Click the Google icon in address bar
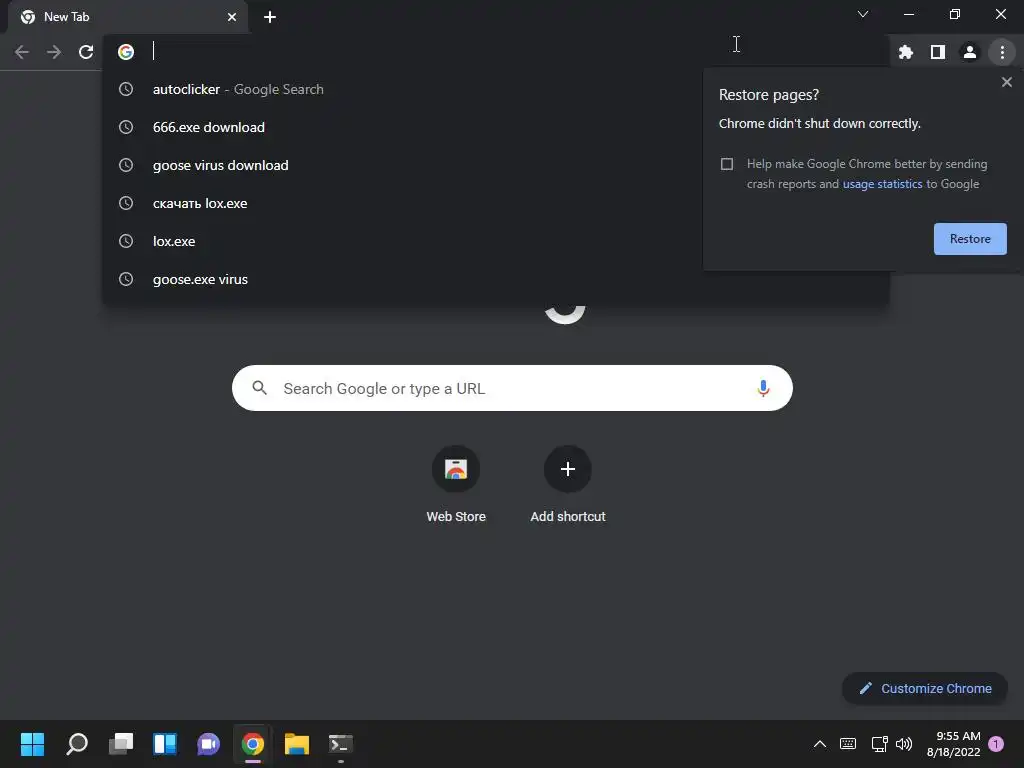The width and height of the screenshot is (1024, 768). 126,52
